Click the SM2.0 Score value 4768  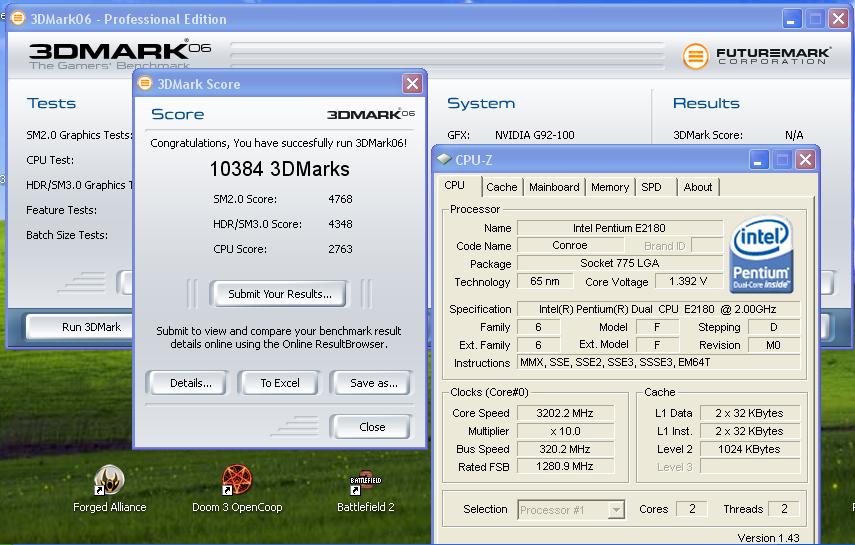[340, 199]
